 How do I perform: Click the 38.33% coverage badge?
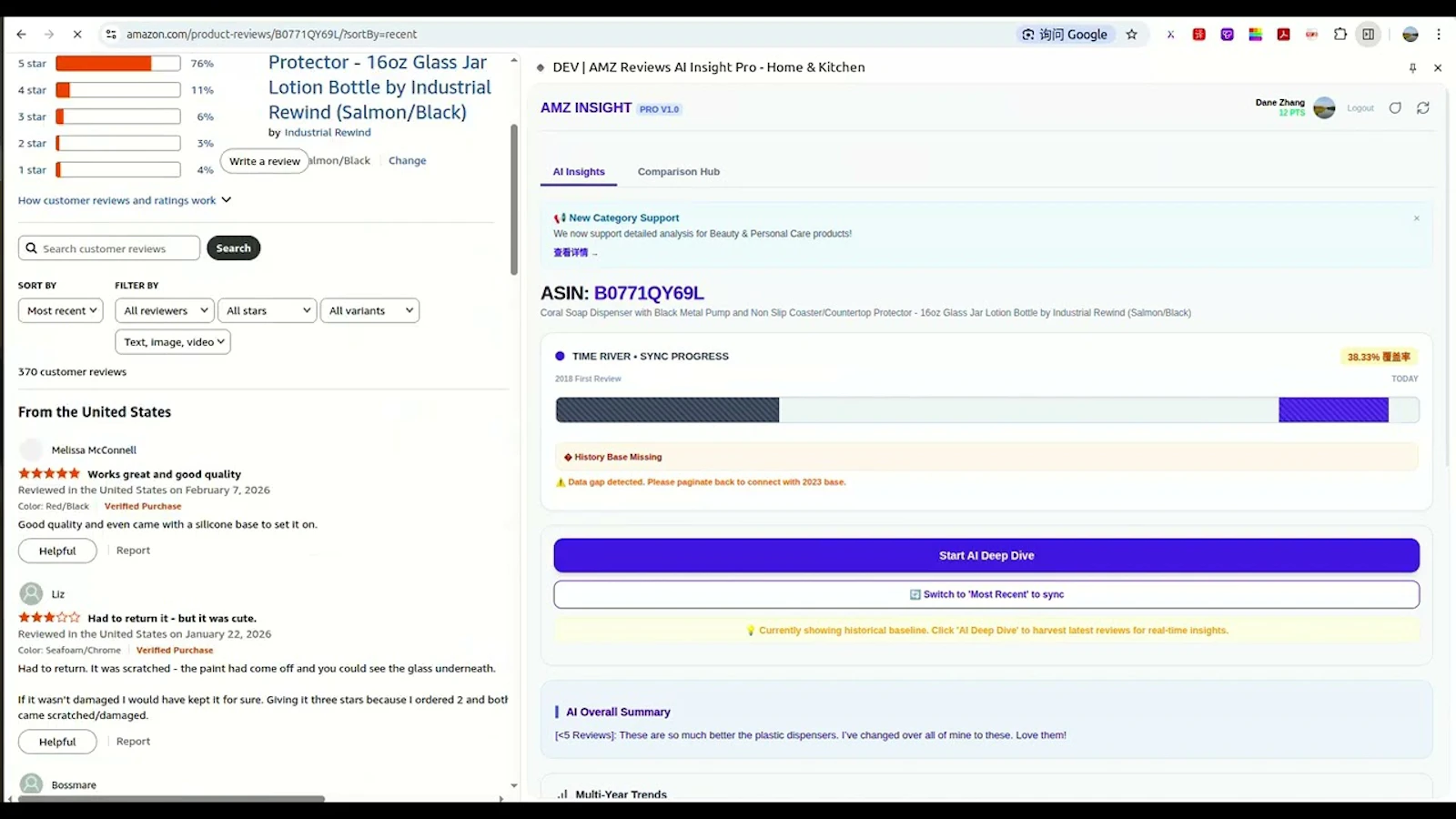[1379, 358]
